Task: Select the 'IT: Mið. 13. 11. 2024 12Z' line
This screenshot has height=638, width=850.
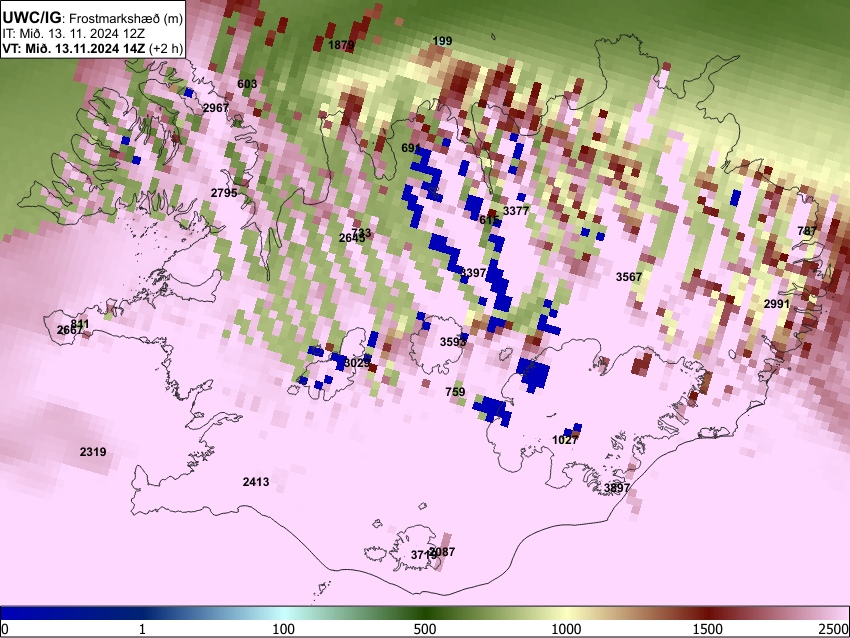Action: tap(73, 33)
